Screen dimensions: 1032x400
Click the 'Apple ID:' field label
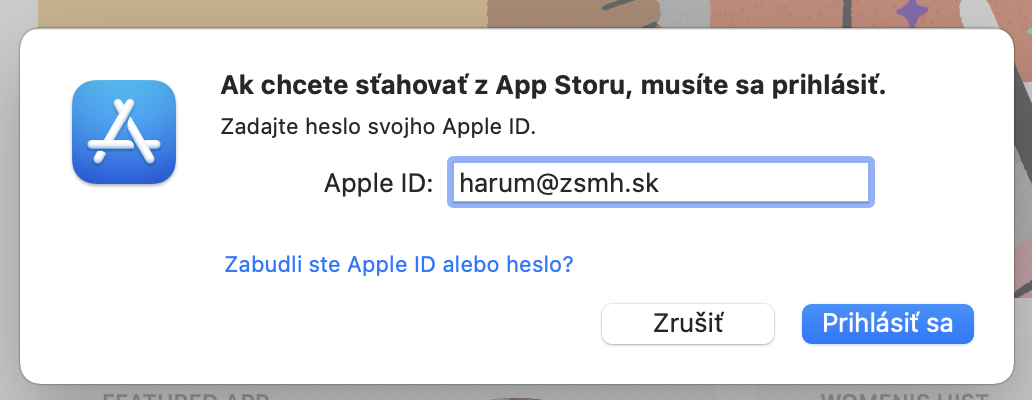(x=378, y=183)
